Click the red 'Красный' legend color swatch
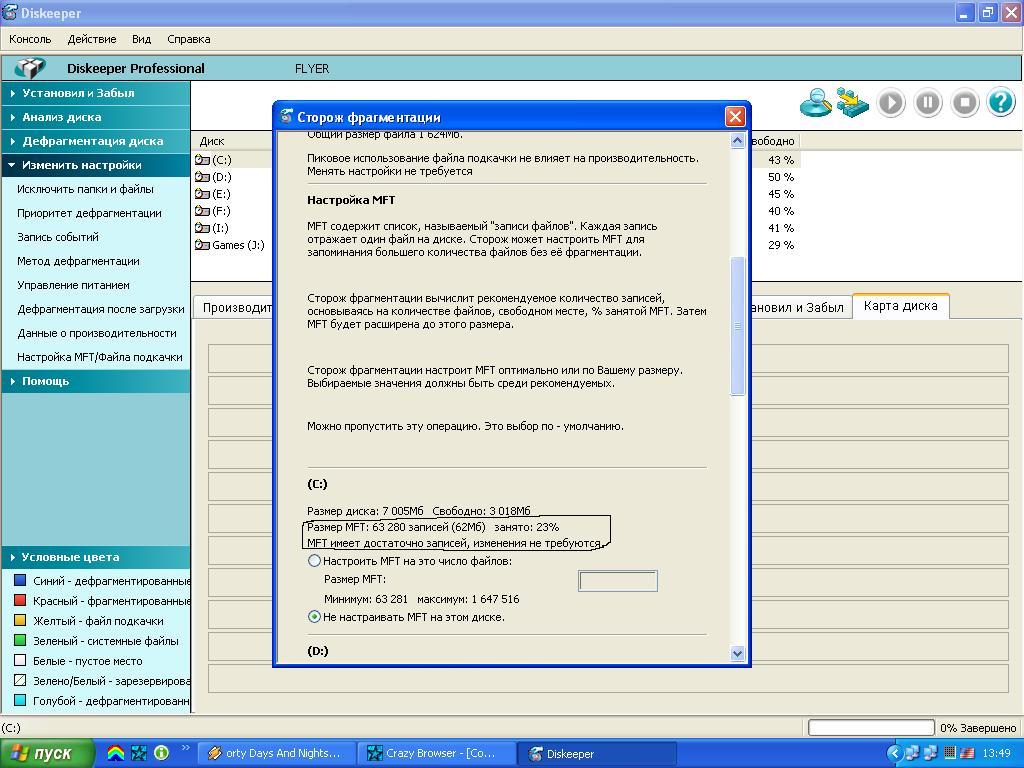 coord(20,601)
